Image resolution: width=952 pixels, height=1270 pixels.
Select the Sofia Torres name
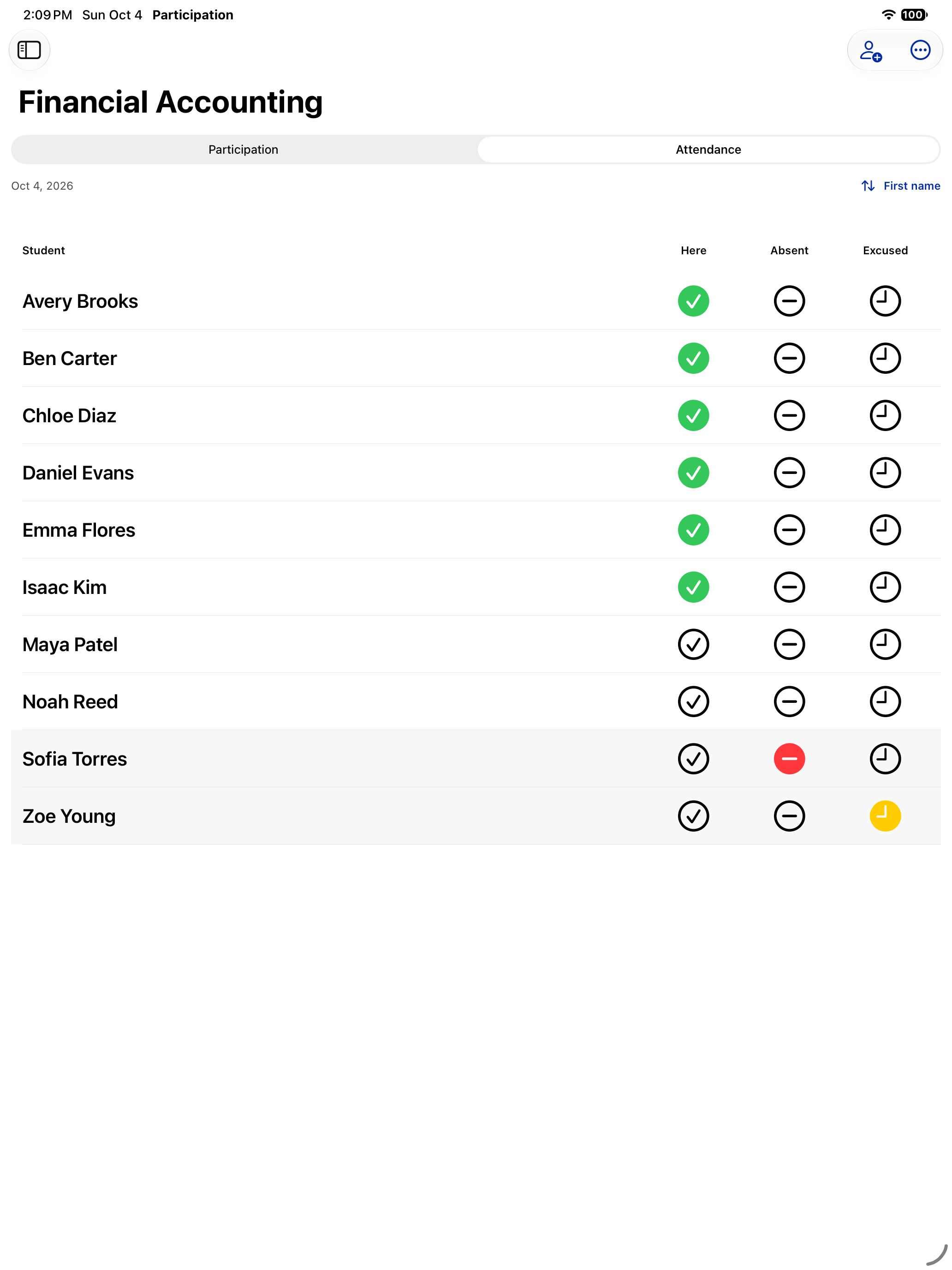click(x=75, y=759)
